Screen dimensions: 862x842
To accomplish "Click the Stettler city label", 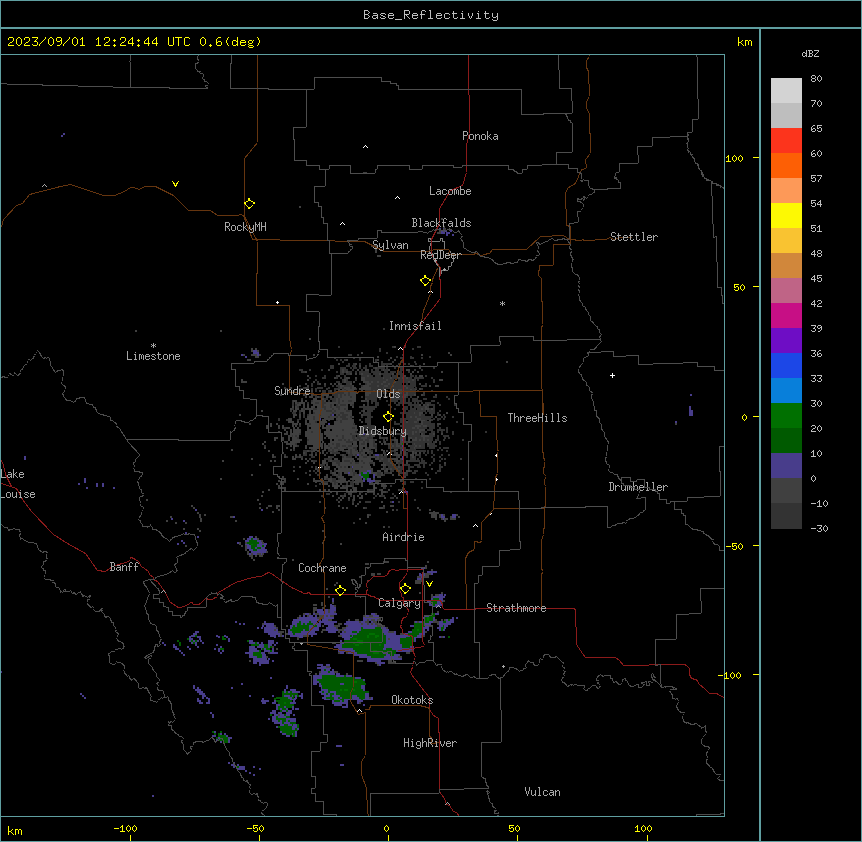I will pos(634,237).
